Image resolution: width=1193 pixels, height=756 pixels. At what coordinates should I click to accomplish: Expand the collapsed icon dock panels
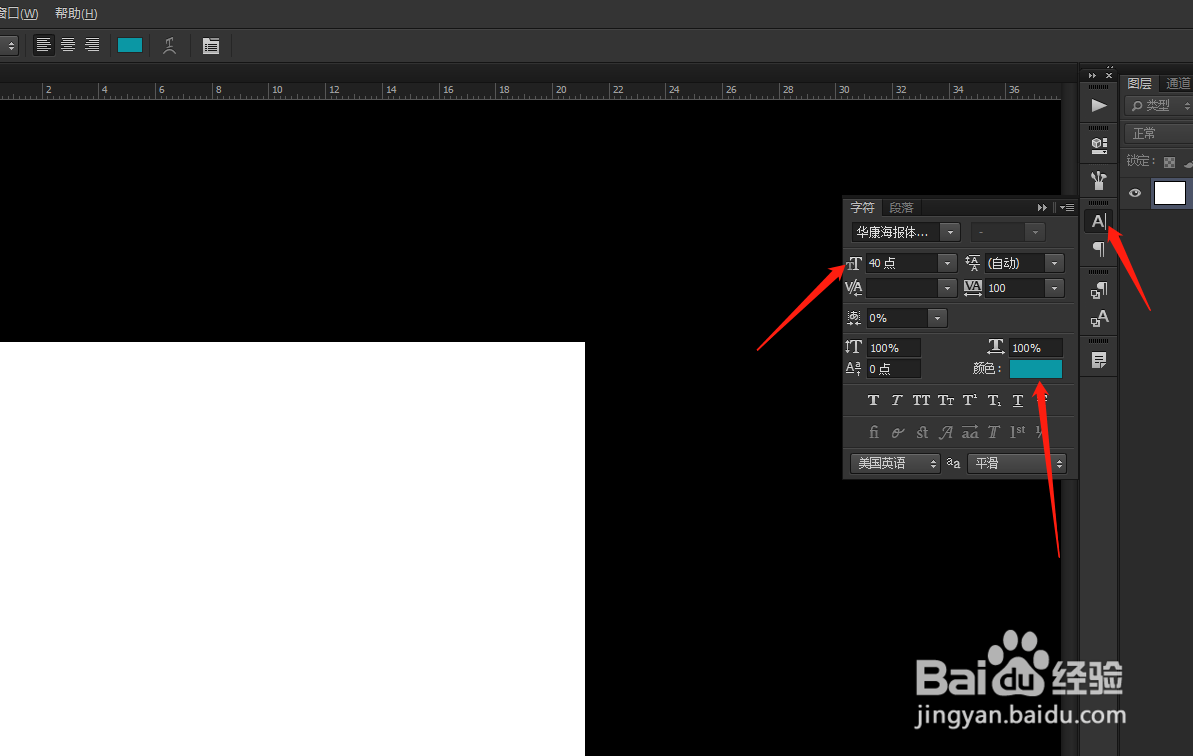pos(1092,75)
